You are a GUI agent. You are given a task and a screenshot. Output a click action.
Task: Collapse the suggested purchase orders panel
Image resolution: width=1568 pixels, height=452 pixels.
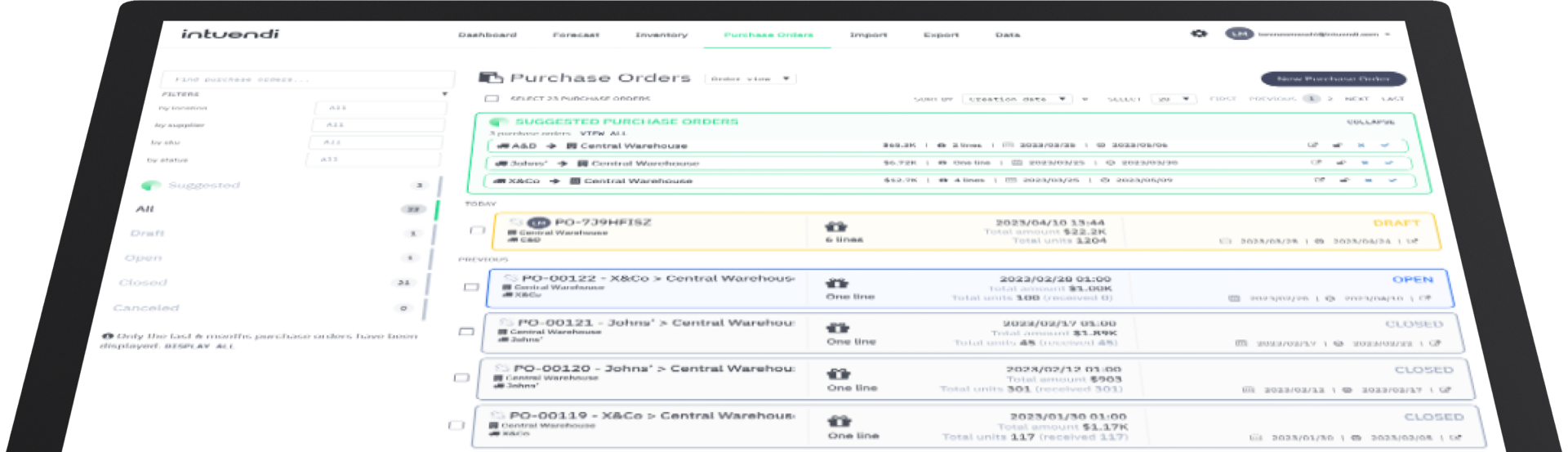(x=1371, y=122)
